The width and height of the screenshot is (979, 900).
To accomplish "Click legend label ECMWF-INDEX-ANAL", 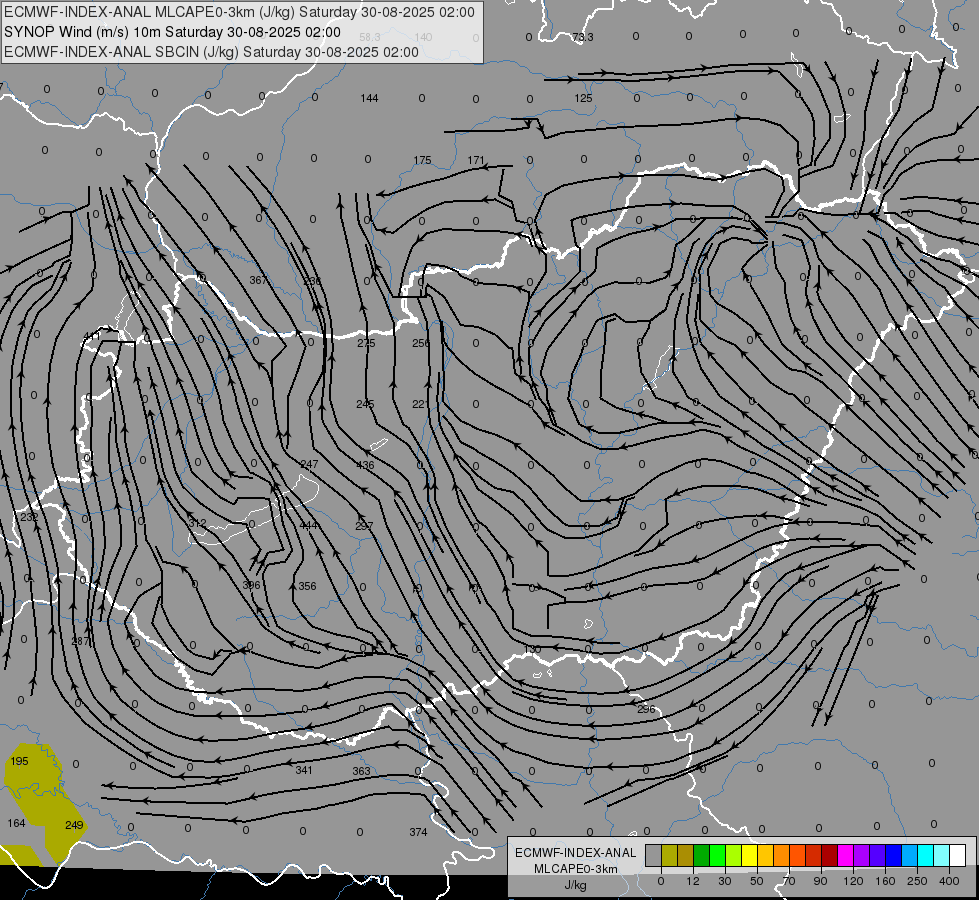I will click(576, 853).
